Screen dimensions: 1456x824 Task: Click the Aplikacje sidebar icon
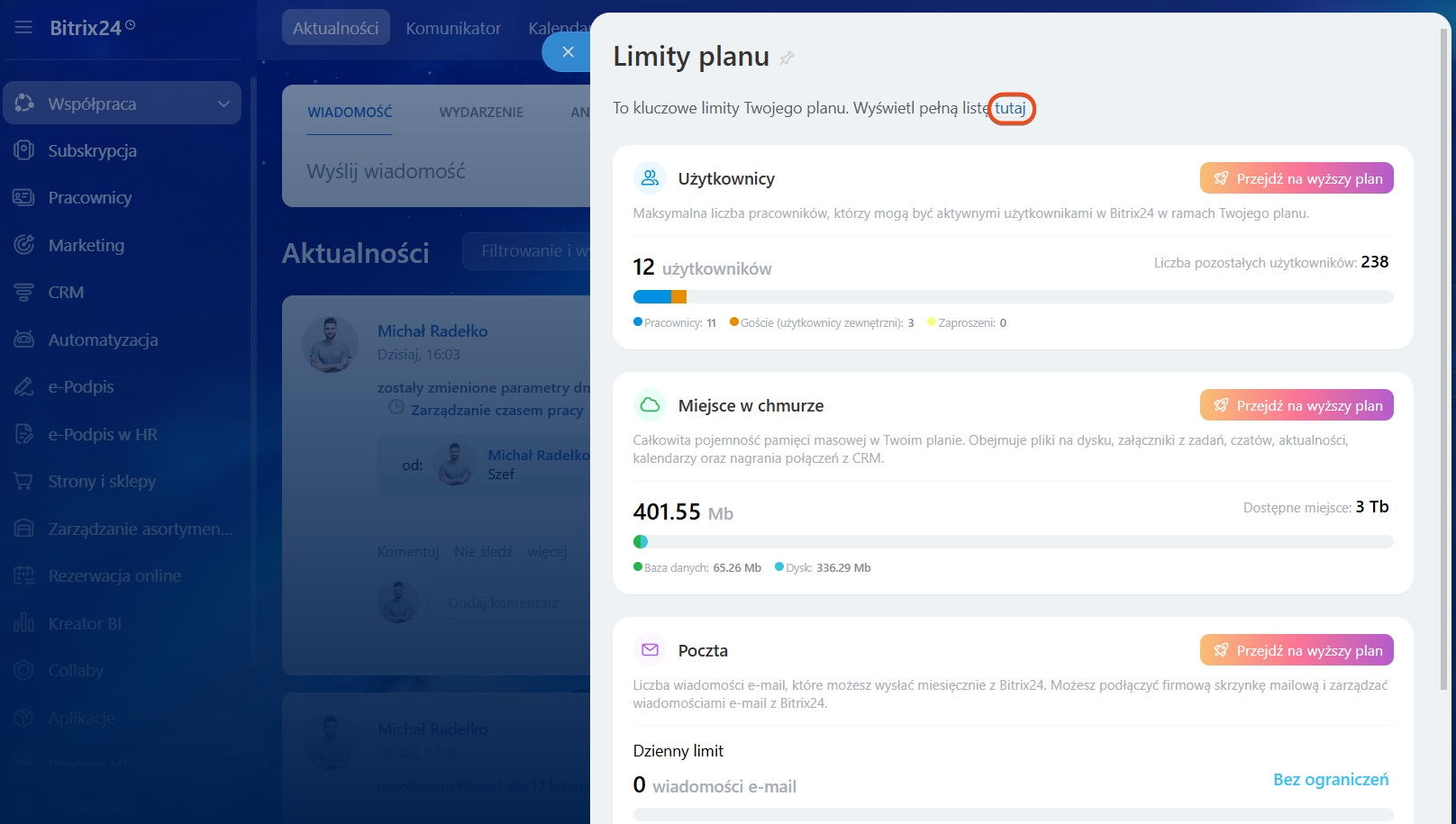click(x=24, y=718)
